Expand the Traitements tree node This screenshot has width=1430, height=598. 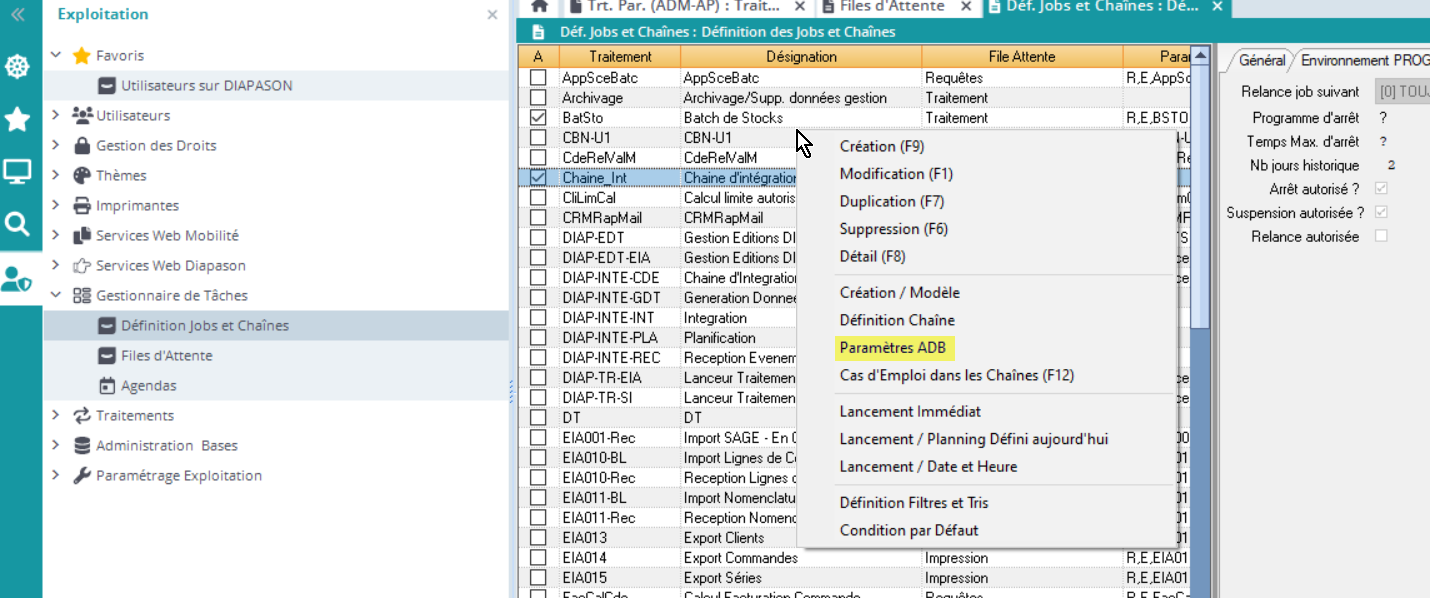coord(56,416)
